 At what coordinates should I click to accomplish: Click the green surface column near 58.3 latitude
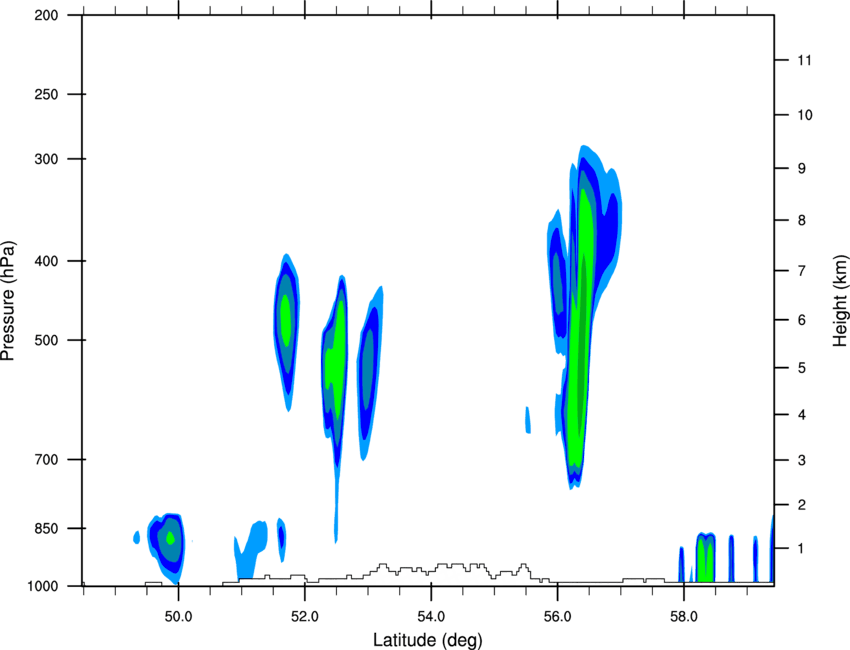click(706, 558)
